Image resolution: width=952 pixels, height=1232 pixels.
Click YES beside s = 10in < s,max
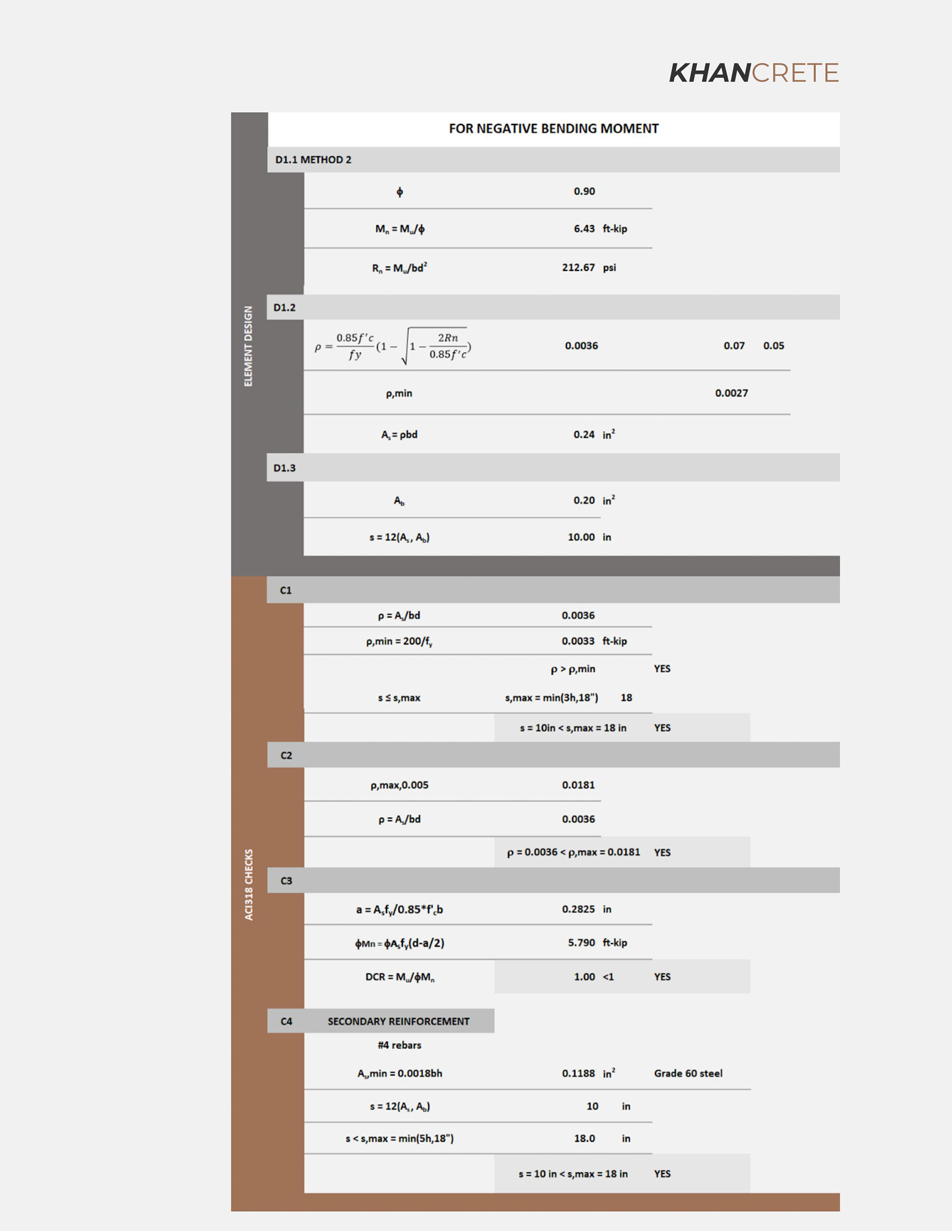(x=662, y=728)
